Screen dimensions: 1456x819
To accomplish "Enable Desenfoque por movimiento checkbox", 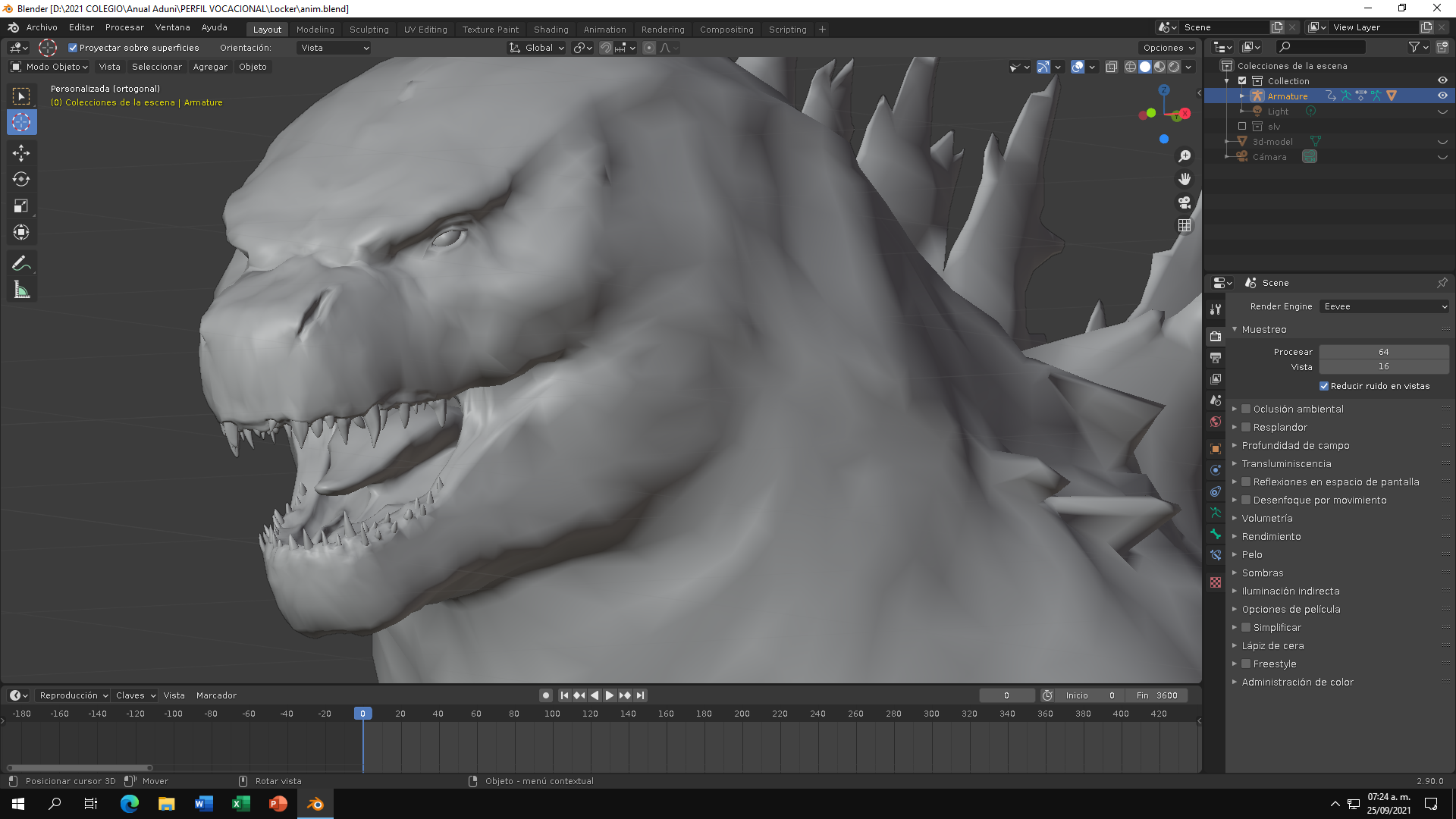I will point(1245,500).
